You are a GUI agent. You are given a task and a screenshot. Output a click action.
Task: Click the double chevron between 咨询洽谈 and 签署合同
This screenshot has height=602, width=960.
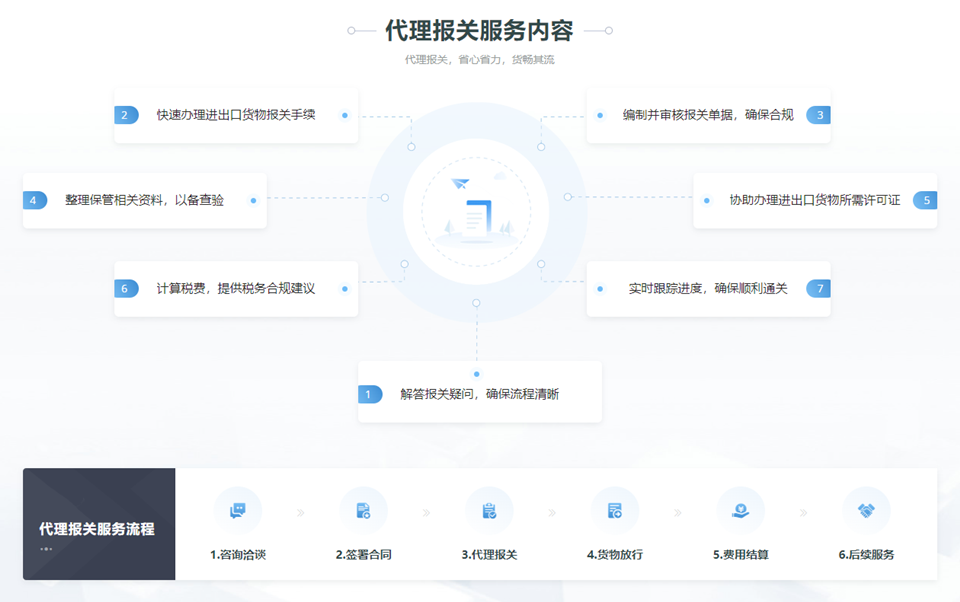[x=300, y=513]
